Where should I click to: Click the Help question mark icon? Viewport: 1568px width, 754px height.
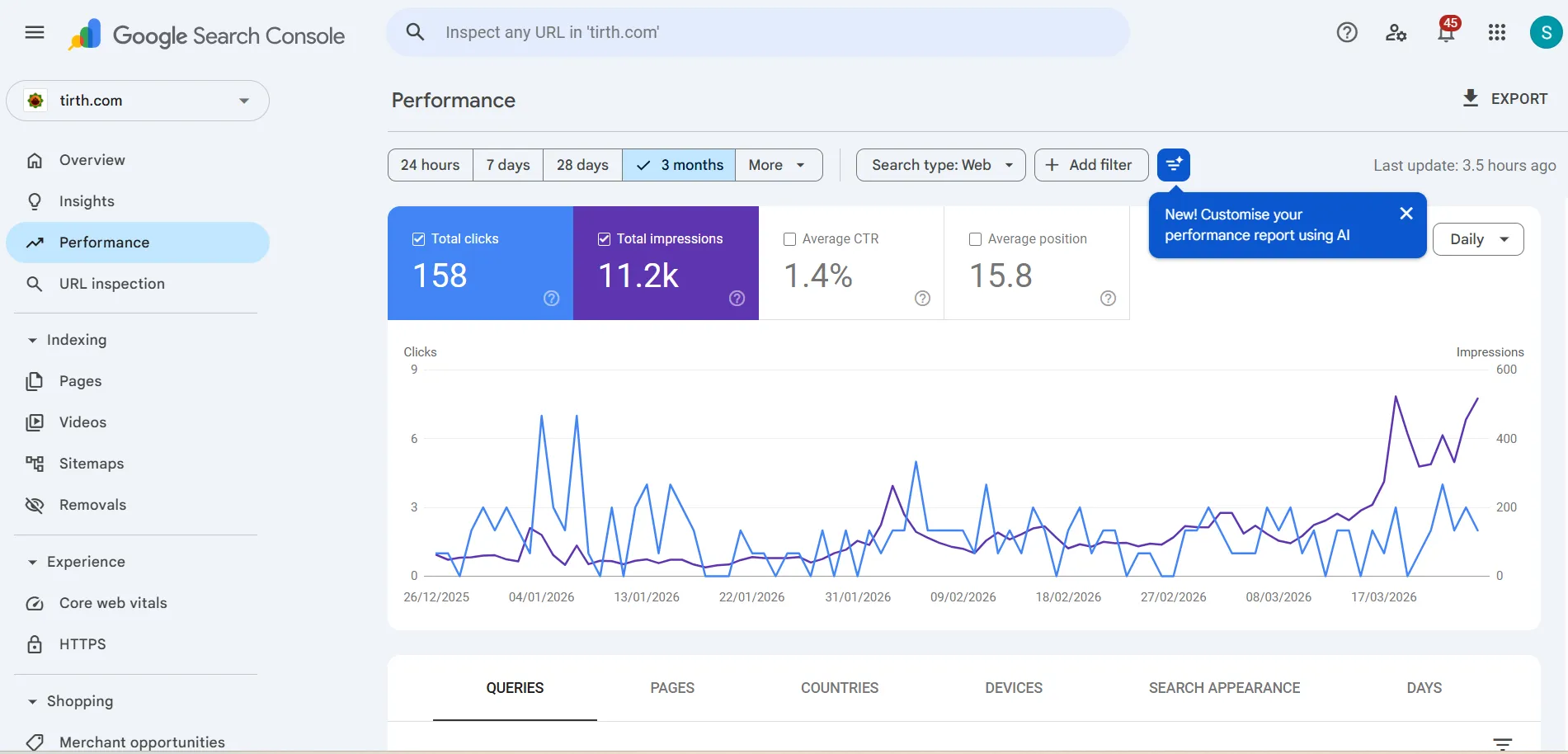(x=1347, y=33)
